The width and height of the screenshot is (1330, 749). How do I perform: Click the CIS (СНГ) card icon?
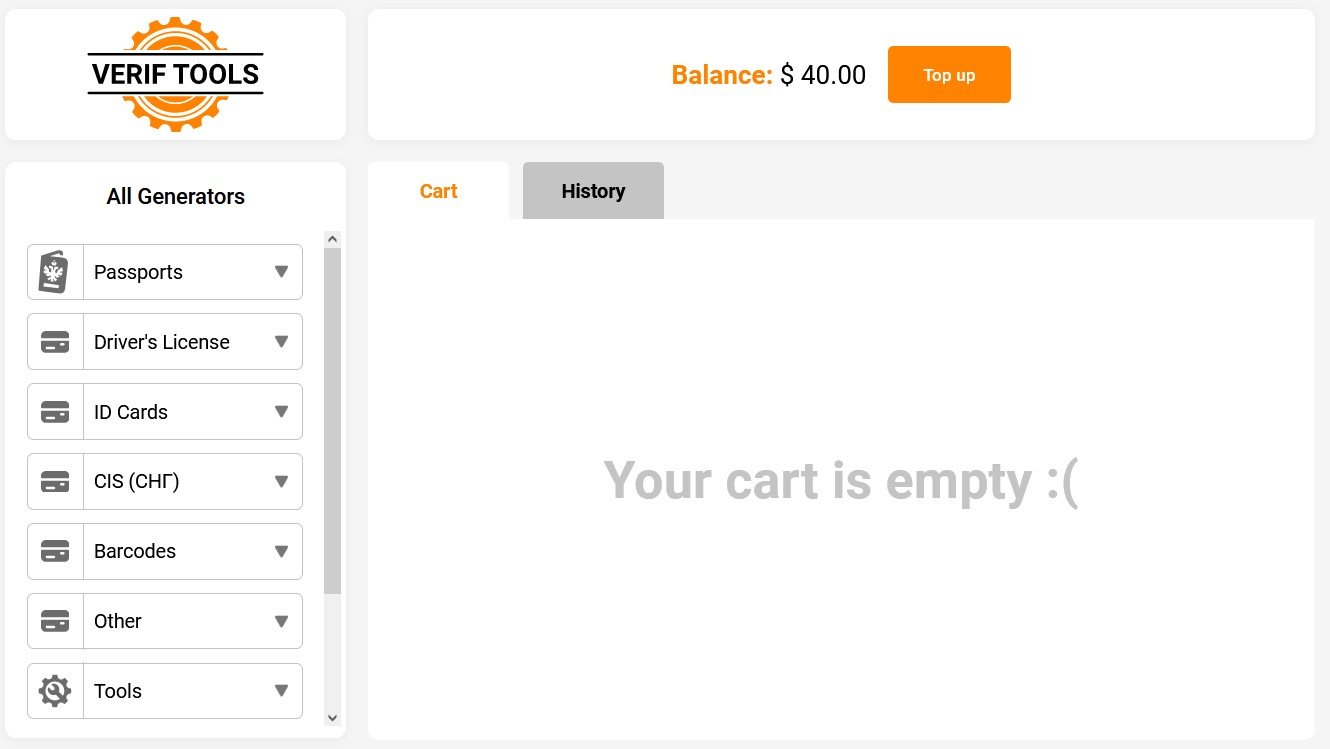(x=55, y=482)
